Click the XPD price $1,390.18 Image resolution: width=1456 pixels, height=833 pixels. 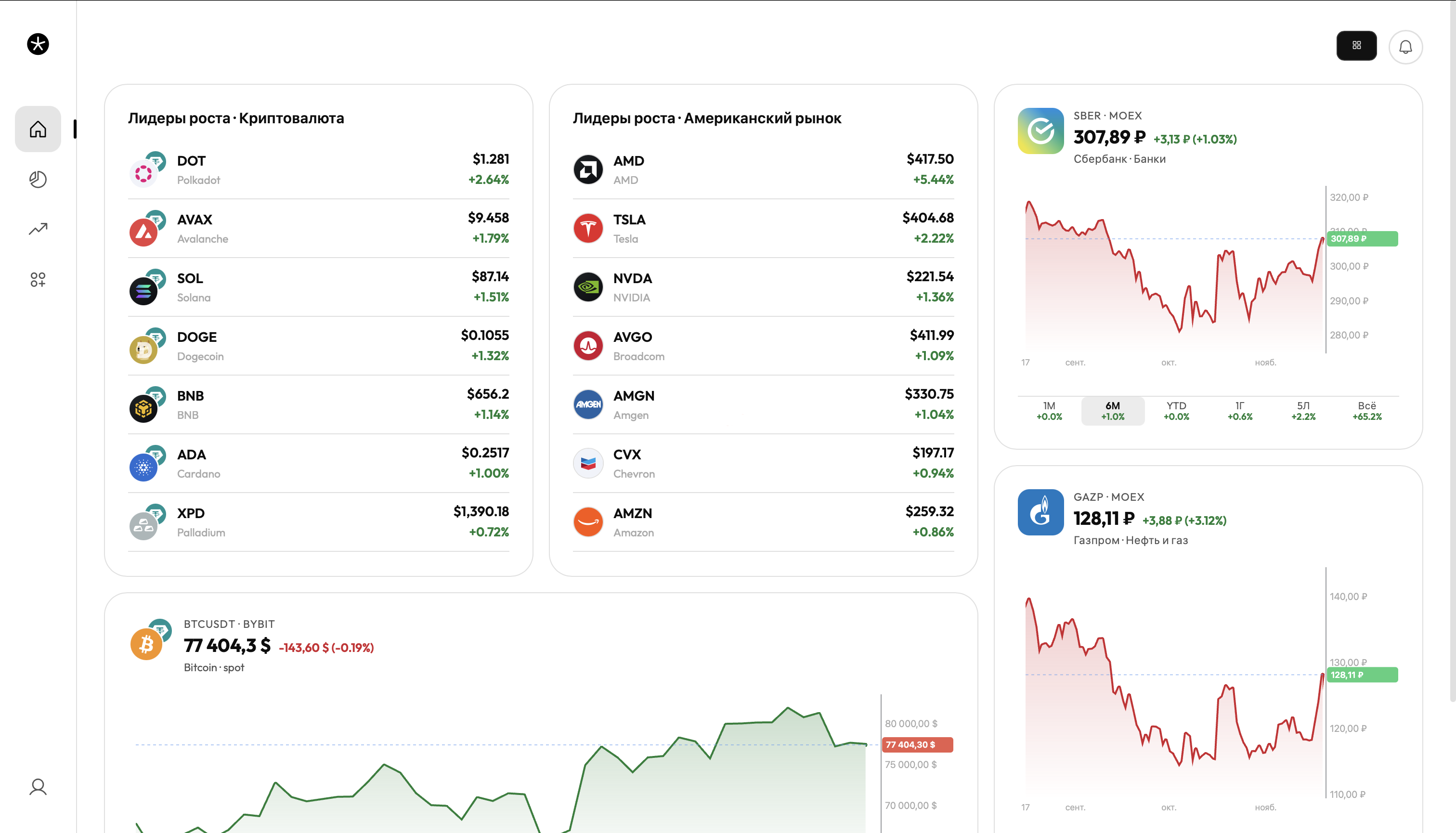point(481,511)
